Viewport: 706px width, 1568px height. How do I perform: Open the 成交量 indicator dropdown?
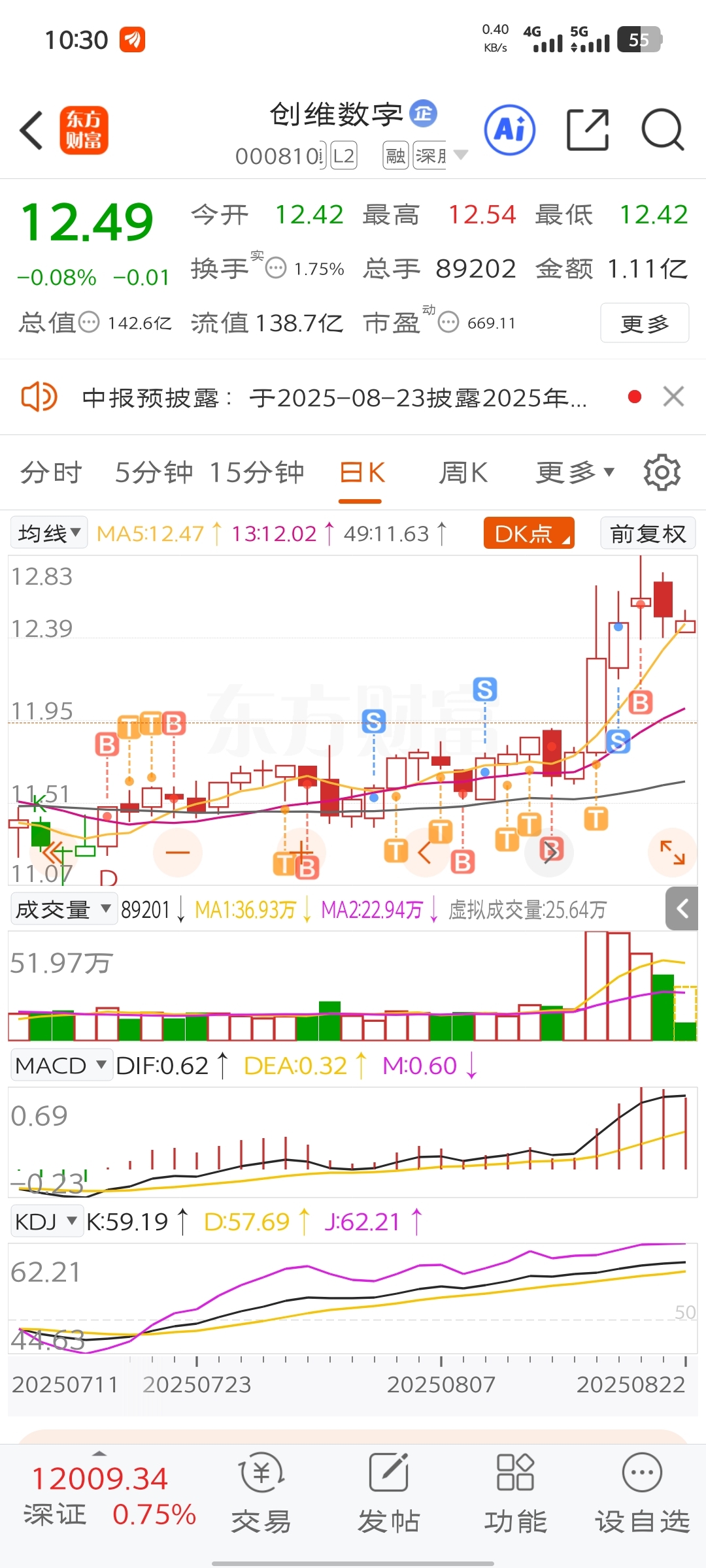(63, 909)
